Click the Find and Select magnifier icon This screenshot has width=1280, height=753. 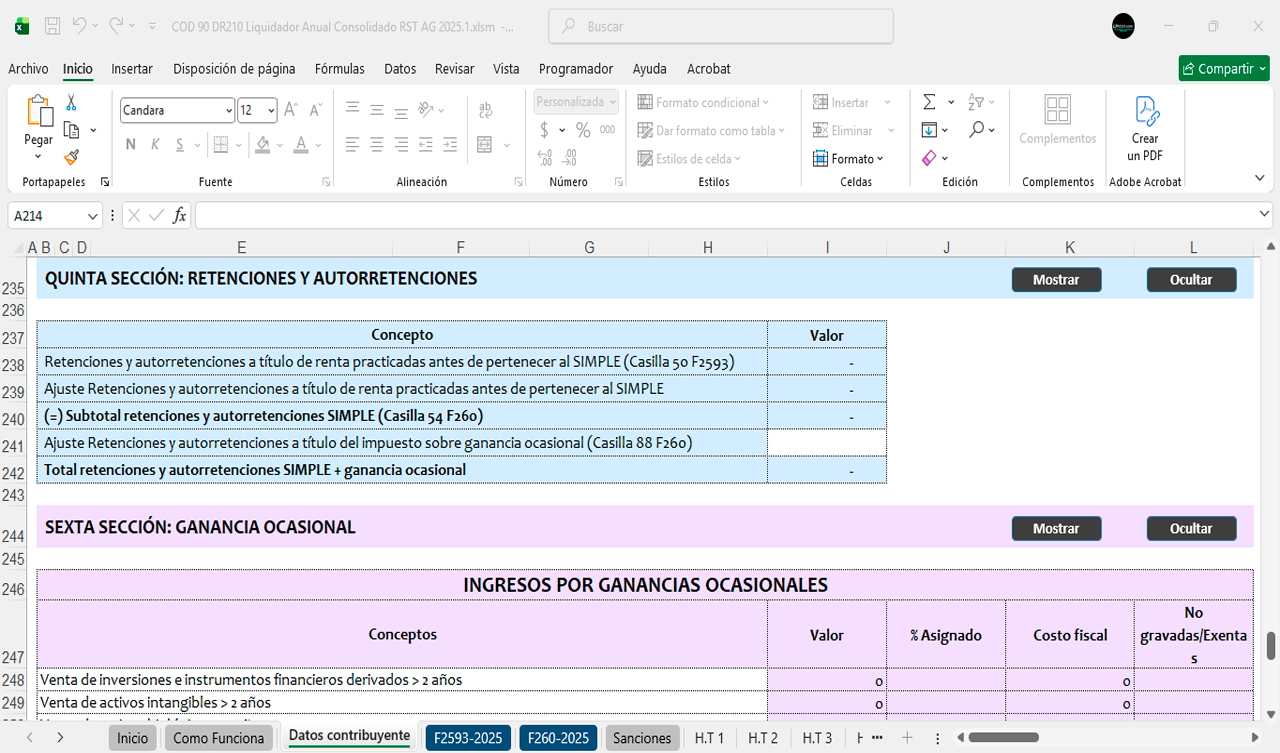[976, 130]
